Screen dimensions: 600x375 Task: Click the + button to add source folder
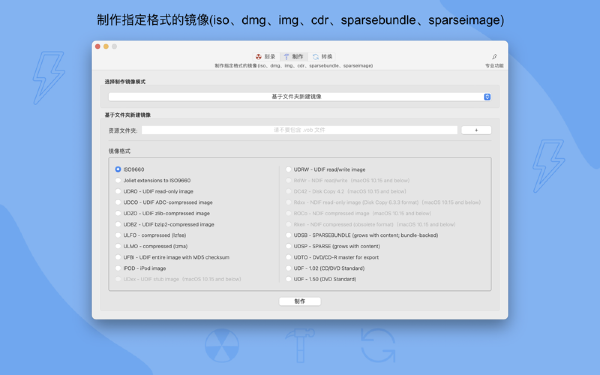476,130
